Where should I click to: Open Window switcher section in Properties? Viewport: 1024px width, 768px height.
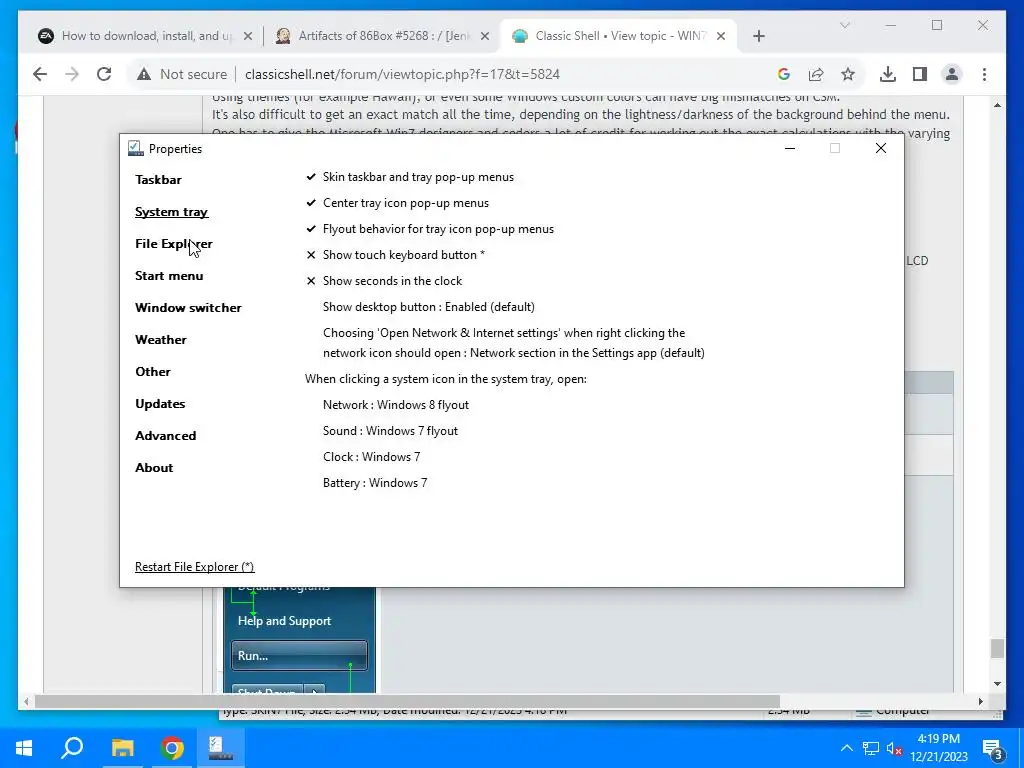coord(188,308)
